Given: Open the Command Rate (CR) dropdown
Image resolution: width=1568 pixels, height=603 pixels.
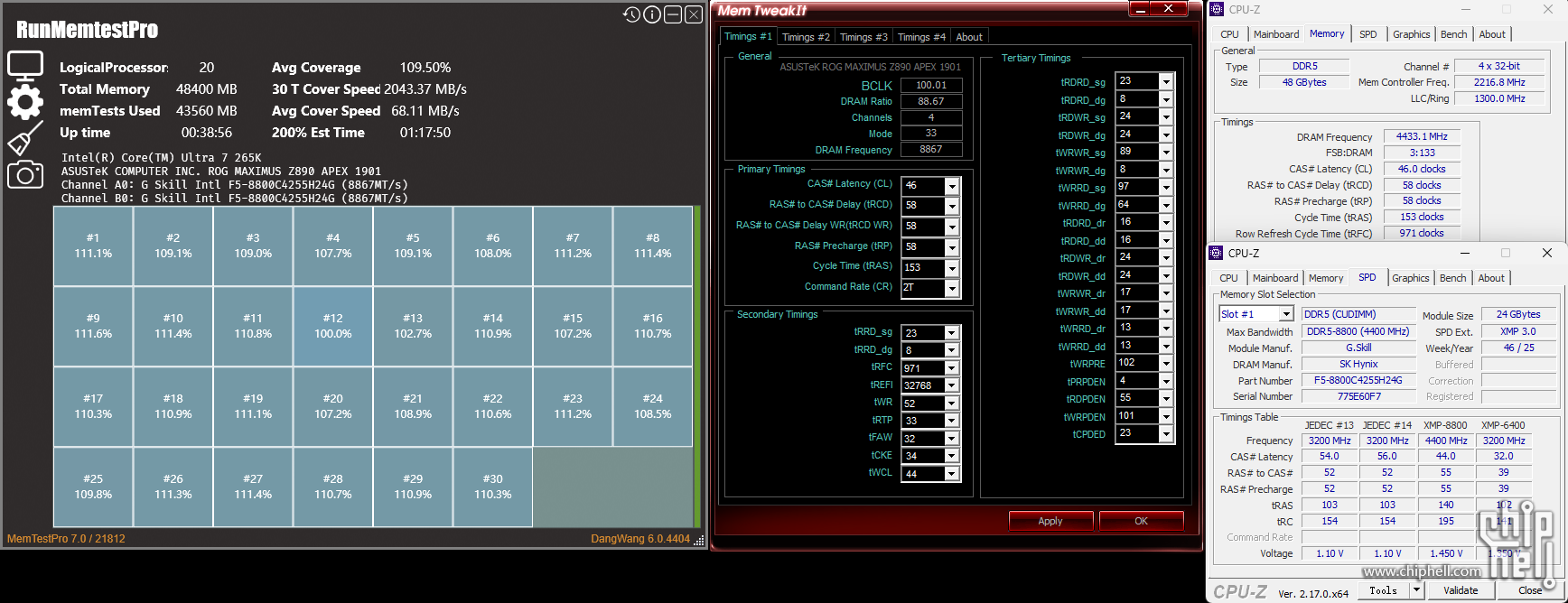Looking at the screenshot, I should pyautogui.click(x=951, y=288).
